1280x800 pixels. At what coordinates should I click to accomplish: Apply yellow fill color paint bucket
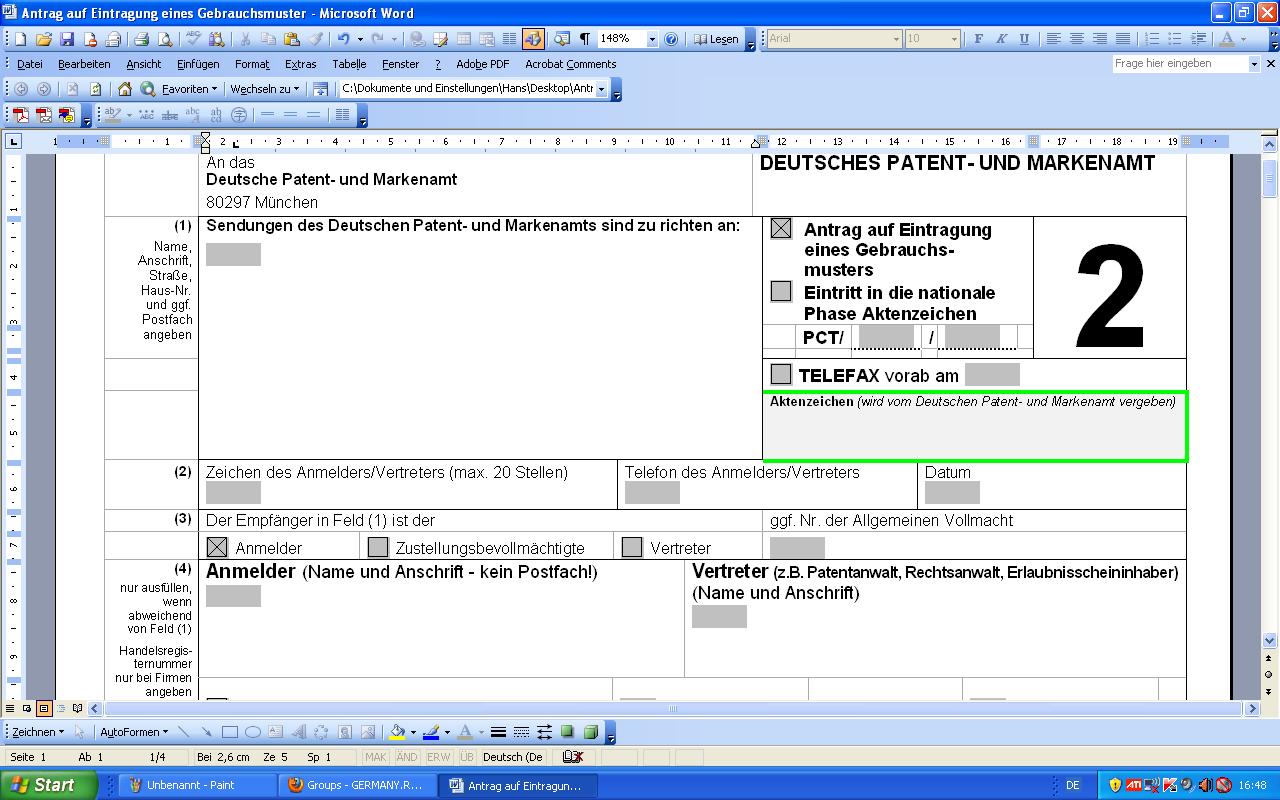tap(397, 732)
